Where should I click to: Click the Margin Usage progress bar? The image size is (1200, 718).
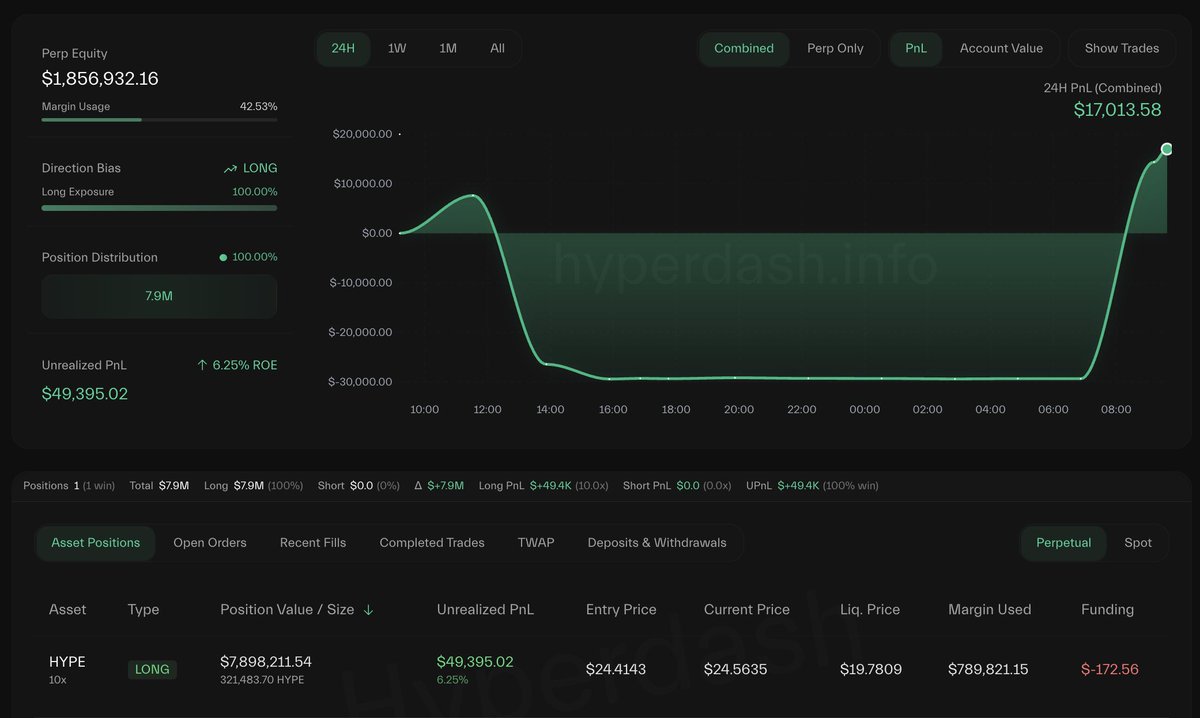pos(159,120)
